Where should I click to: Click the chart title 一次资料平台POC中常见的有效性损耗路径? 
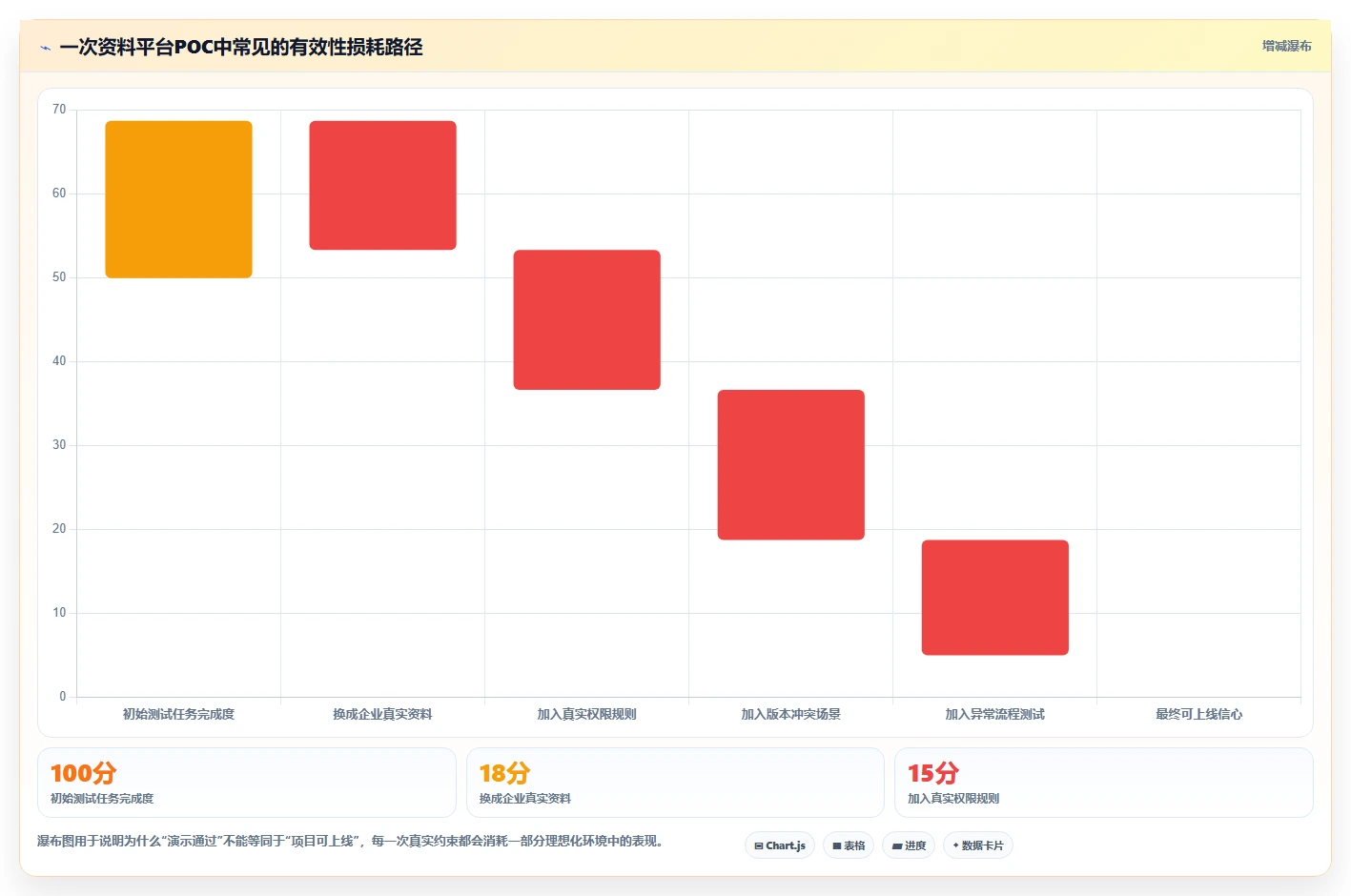241,47
